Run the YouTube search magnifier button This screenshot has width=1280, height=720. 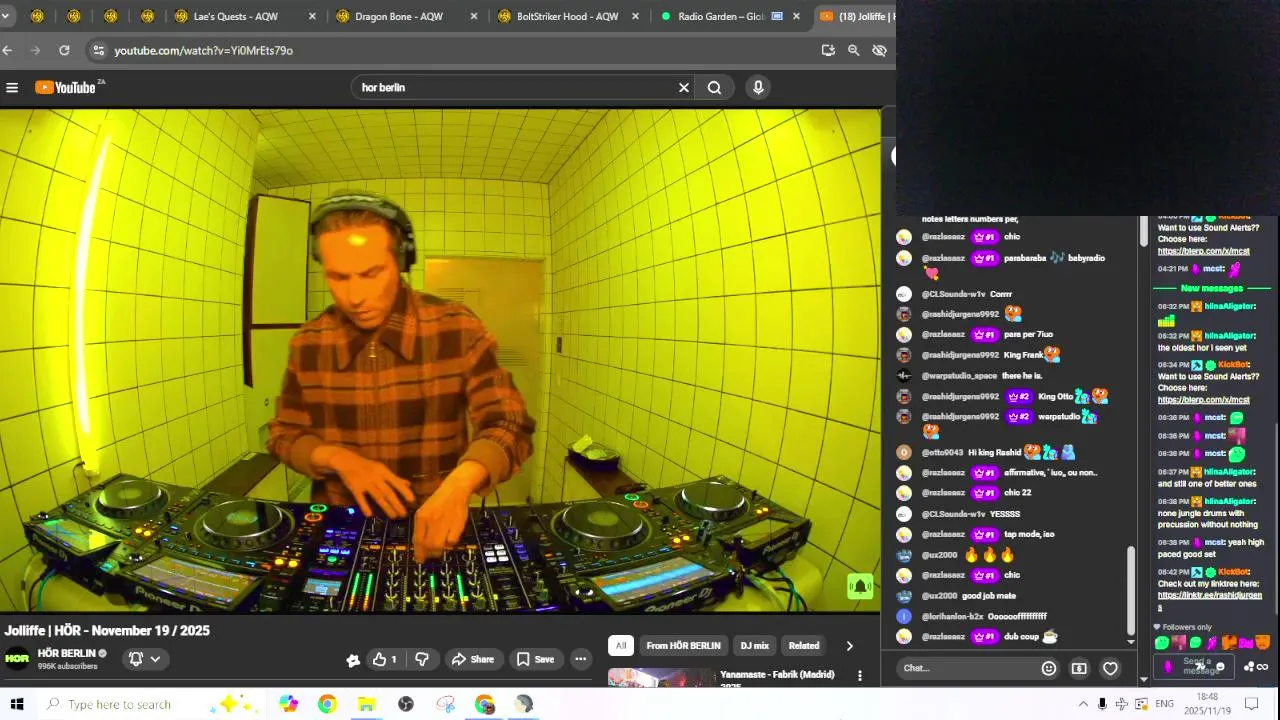pyautogui.click(x=714, y=88)
